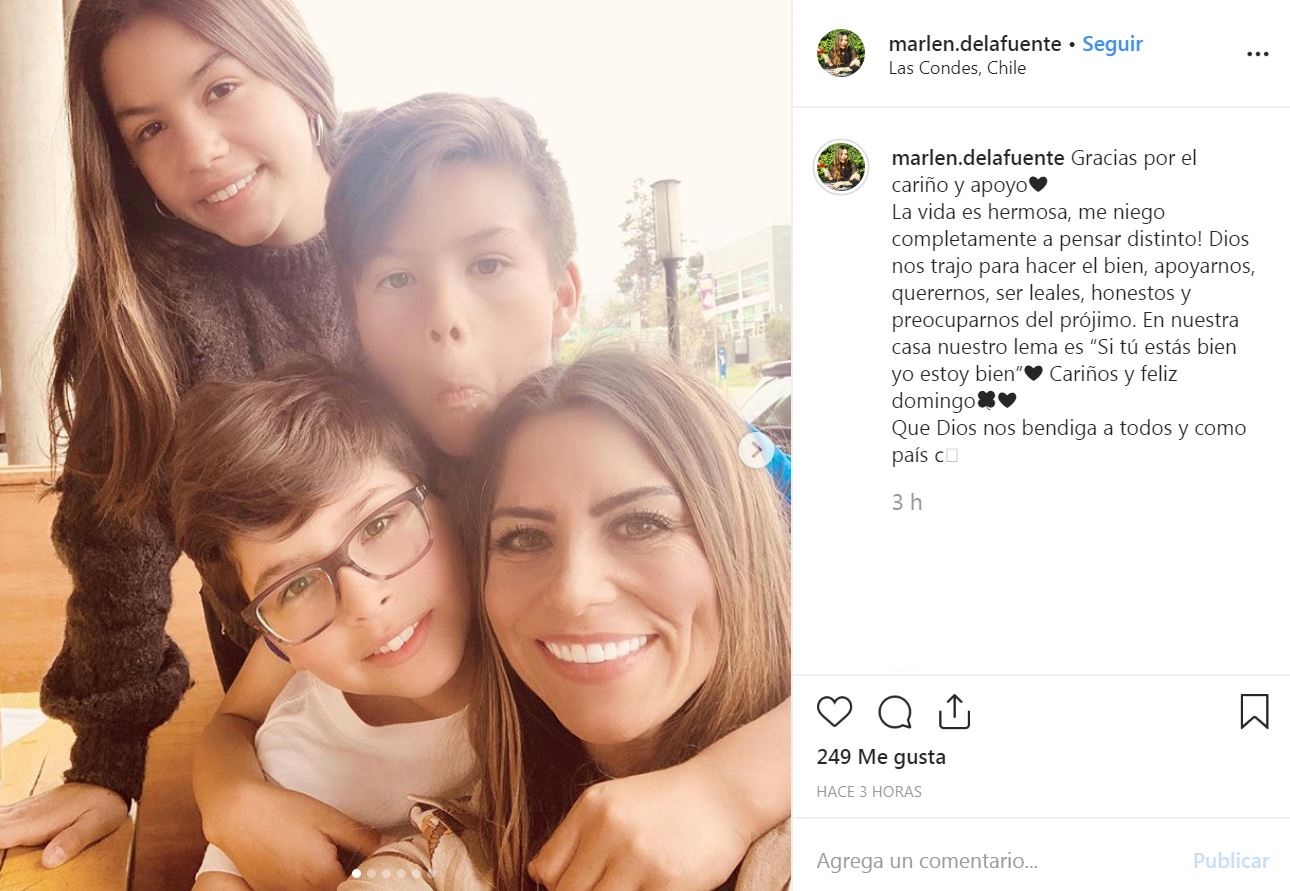
Task: Open the family selfie photo
Action: point(395,445)
